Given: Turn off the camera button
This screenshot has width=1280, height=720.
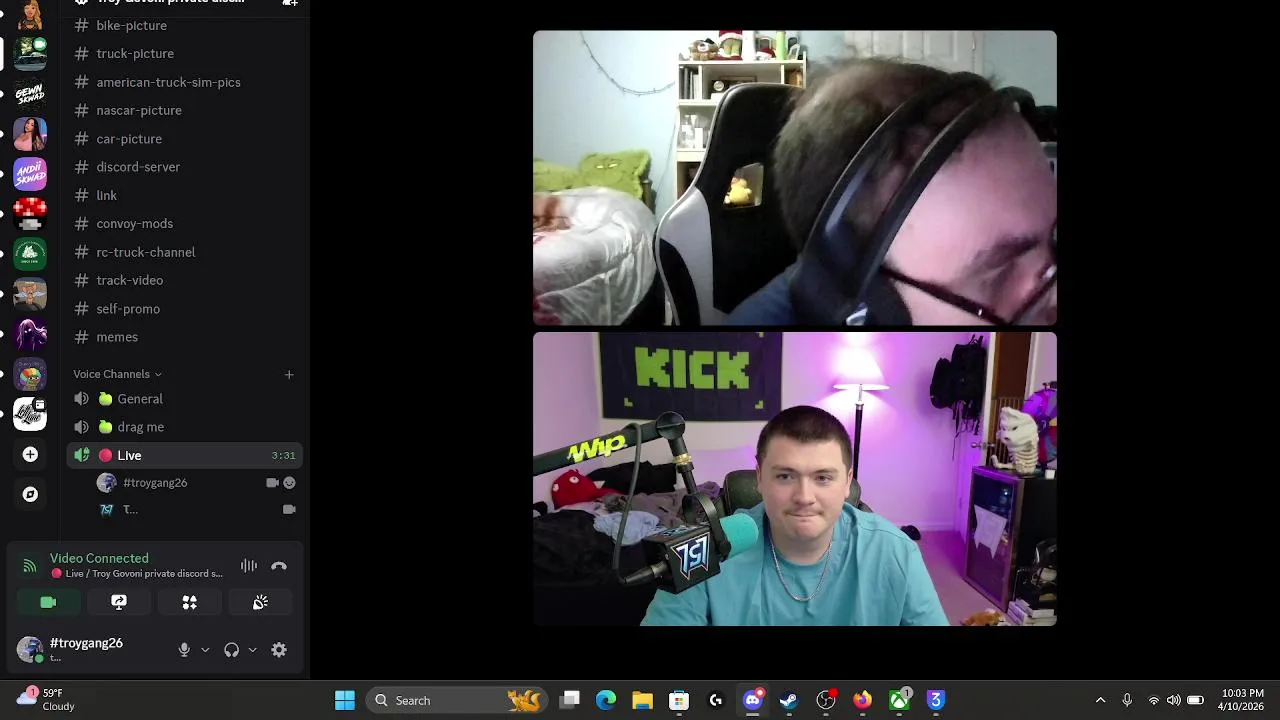Looking at the screenshot, I should pos(48,602).
